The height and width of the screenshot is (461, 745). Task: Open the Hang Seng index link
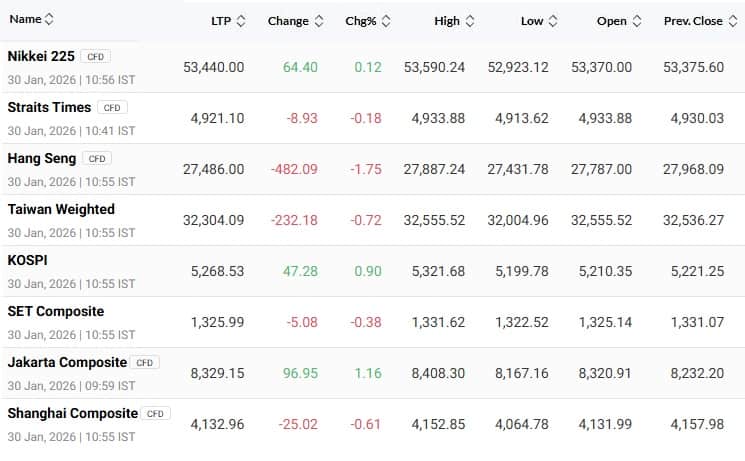42,159
